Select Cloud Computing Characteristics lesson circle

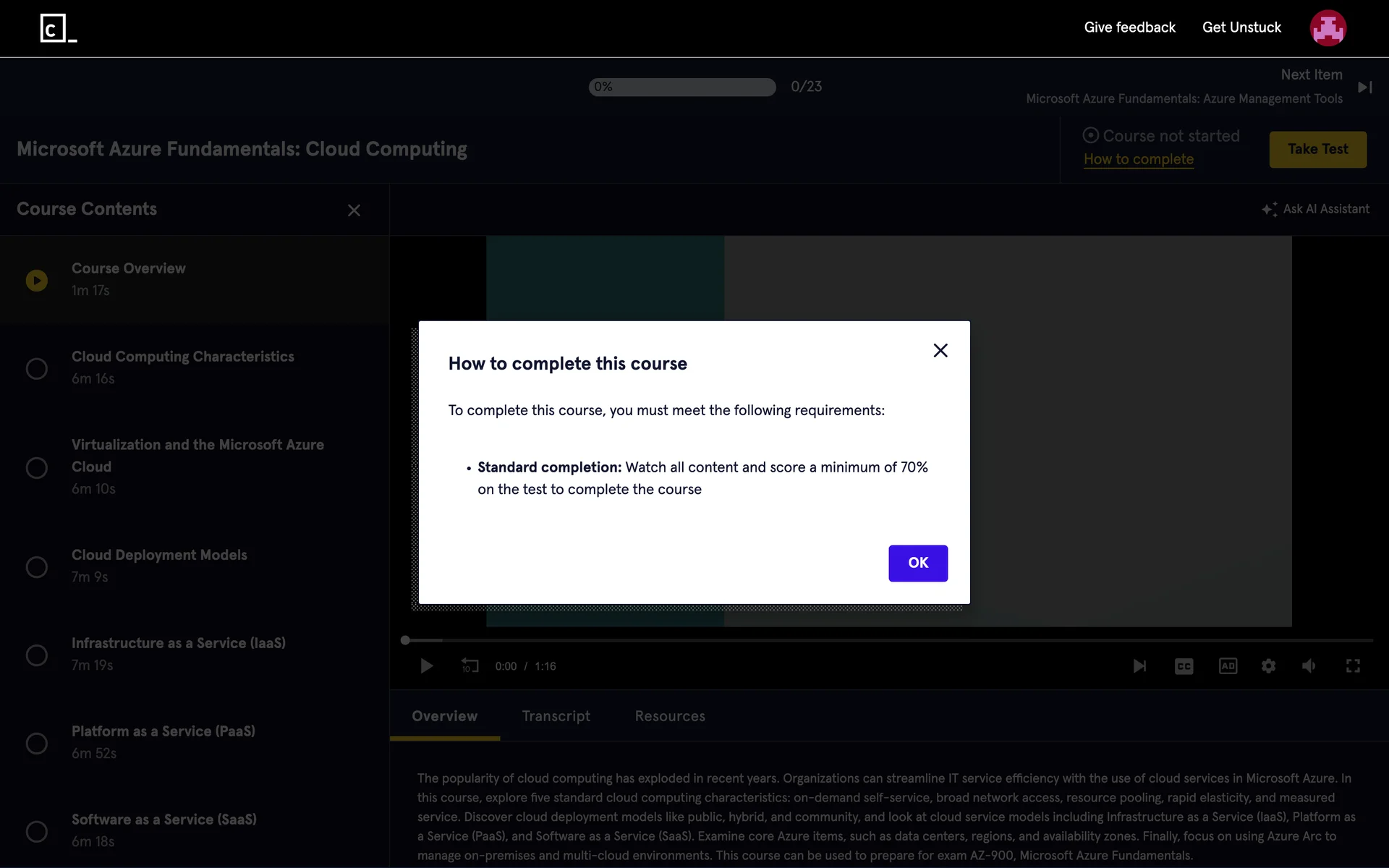pos(37,369)
